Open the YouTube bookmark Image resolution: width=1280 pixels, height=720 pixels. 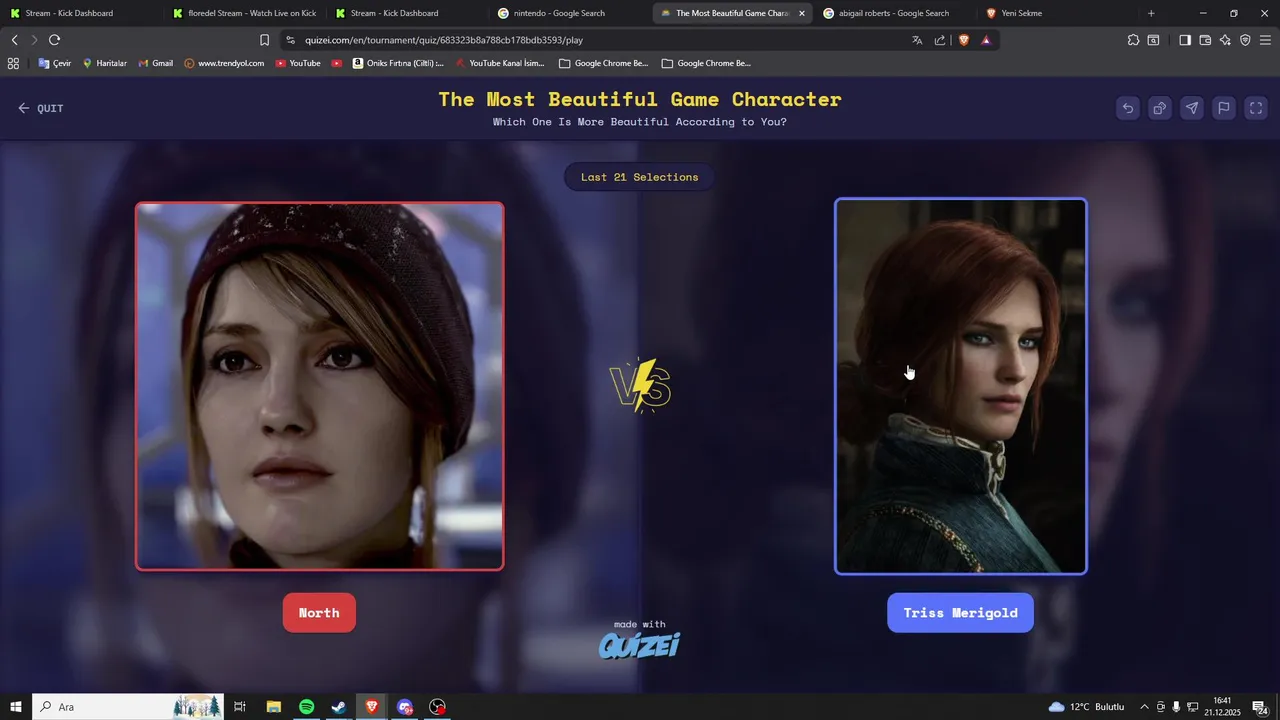click(x=297, y=63)
